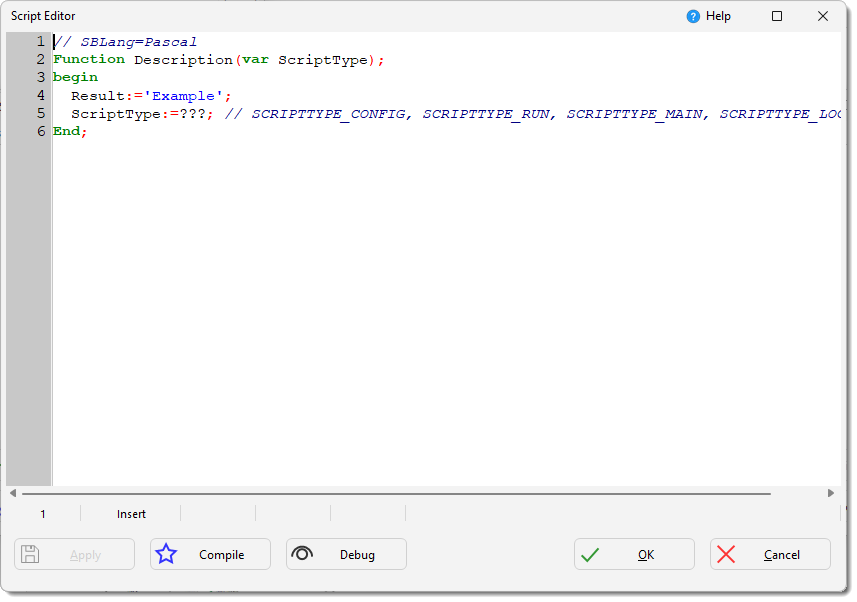Click the line counter showing 1
This screenshot has width=857, height=602.
[x=43, y=514]
